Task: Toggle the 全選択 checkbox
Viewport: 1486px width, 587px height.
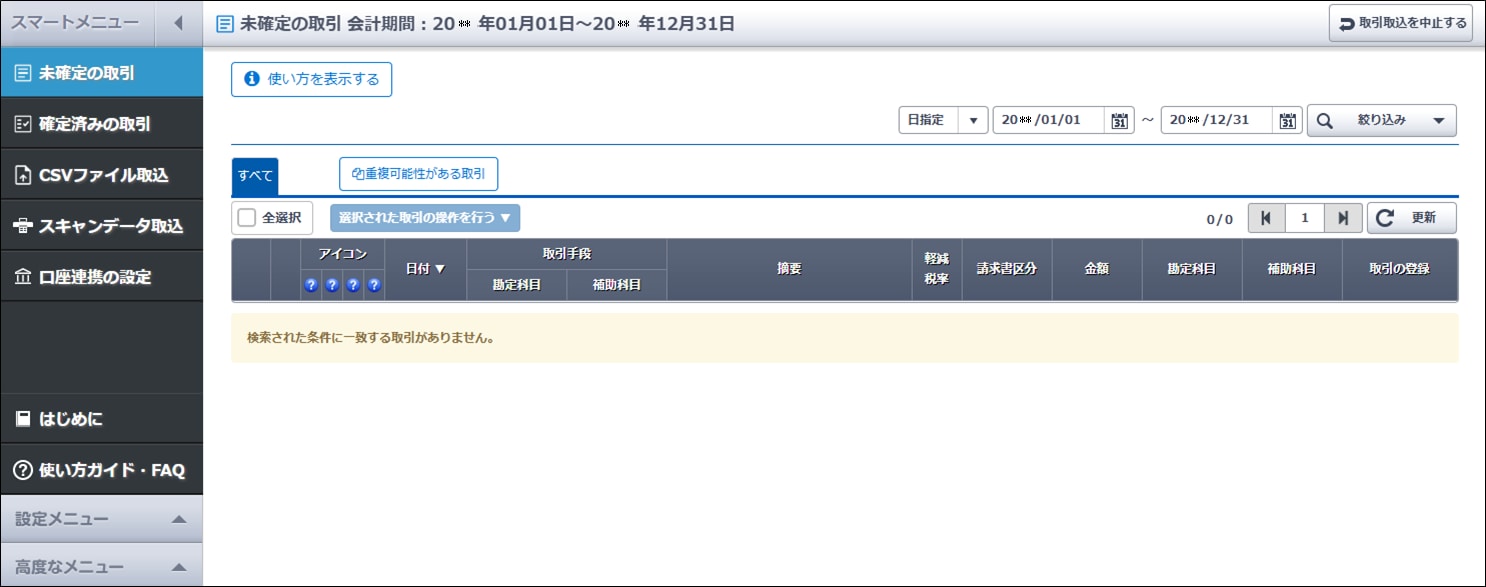Action: (x=247, y=218)
